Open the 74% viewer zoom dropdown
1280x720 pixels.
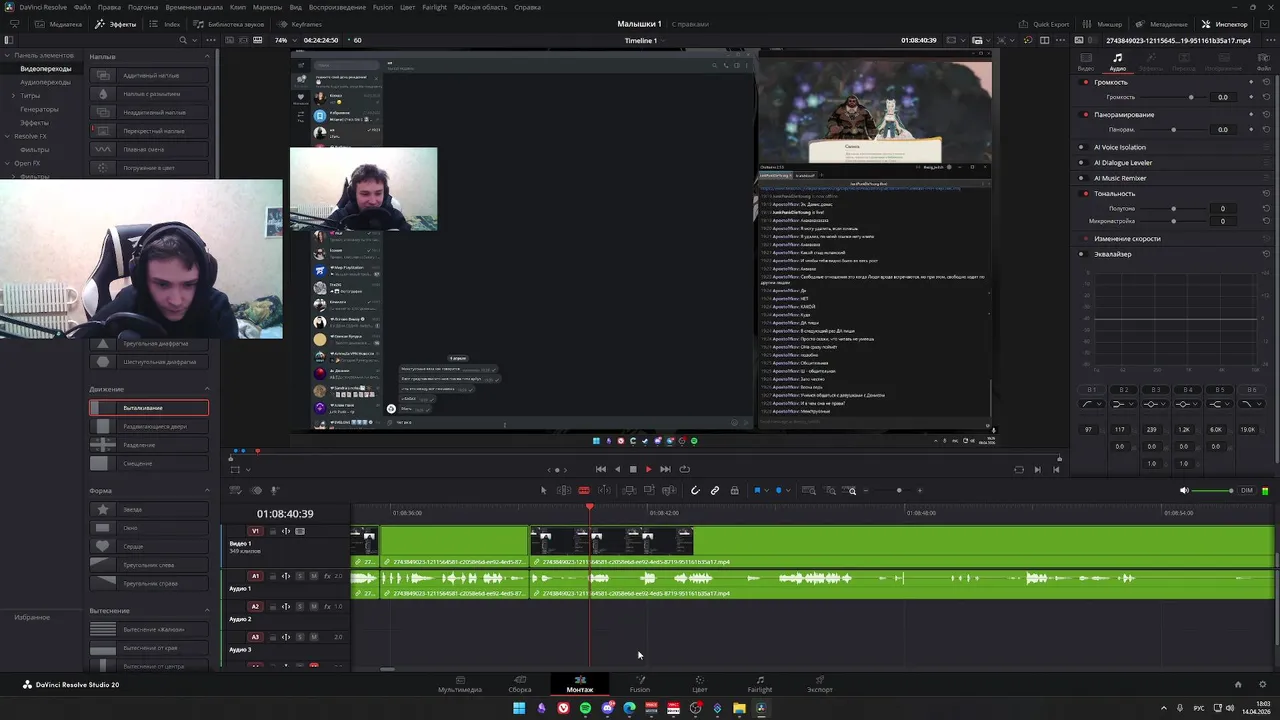284,40
